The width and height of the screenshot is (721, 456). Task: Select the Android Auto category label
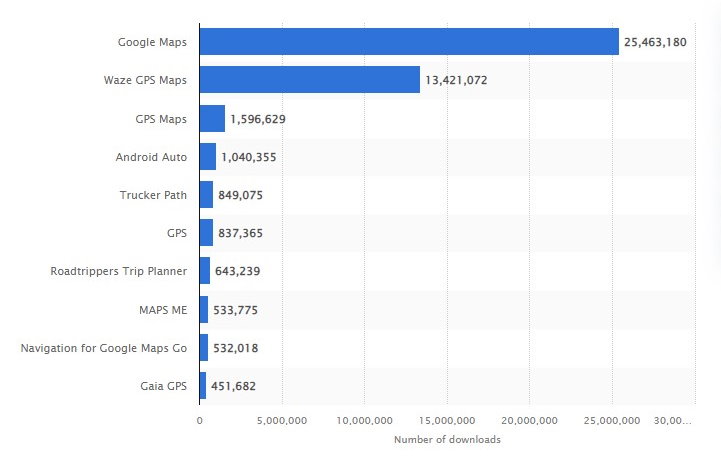tap(151, 157)
